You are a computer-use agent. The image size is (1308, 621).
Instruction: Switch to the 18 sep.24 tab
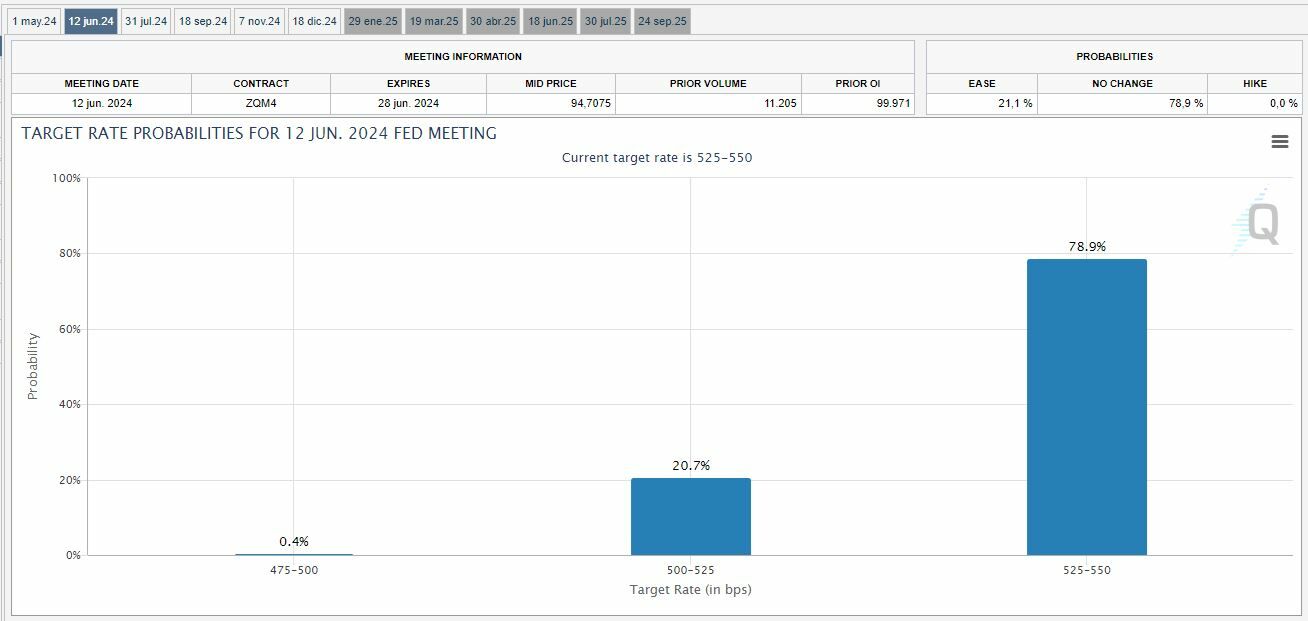coord(203,21)
